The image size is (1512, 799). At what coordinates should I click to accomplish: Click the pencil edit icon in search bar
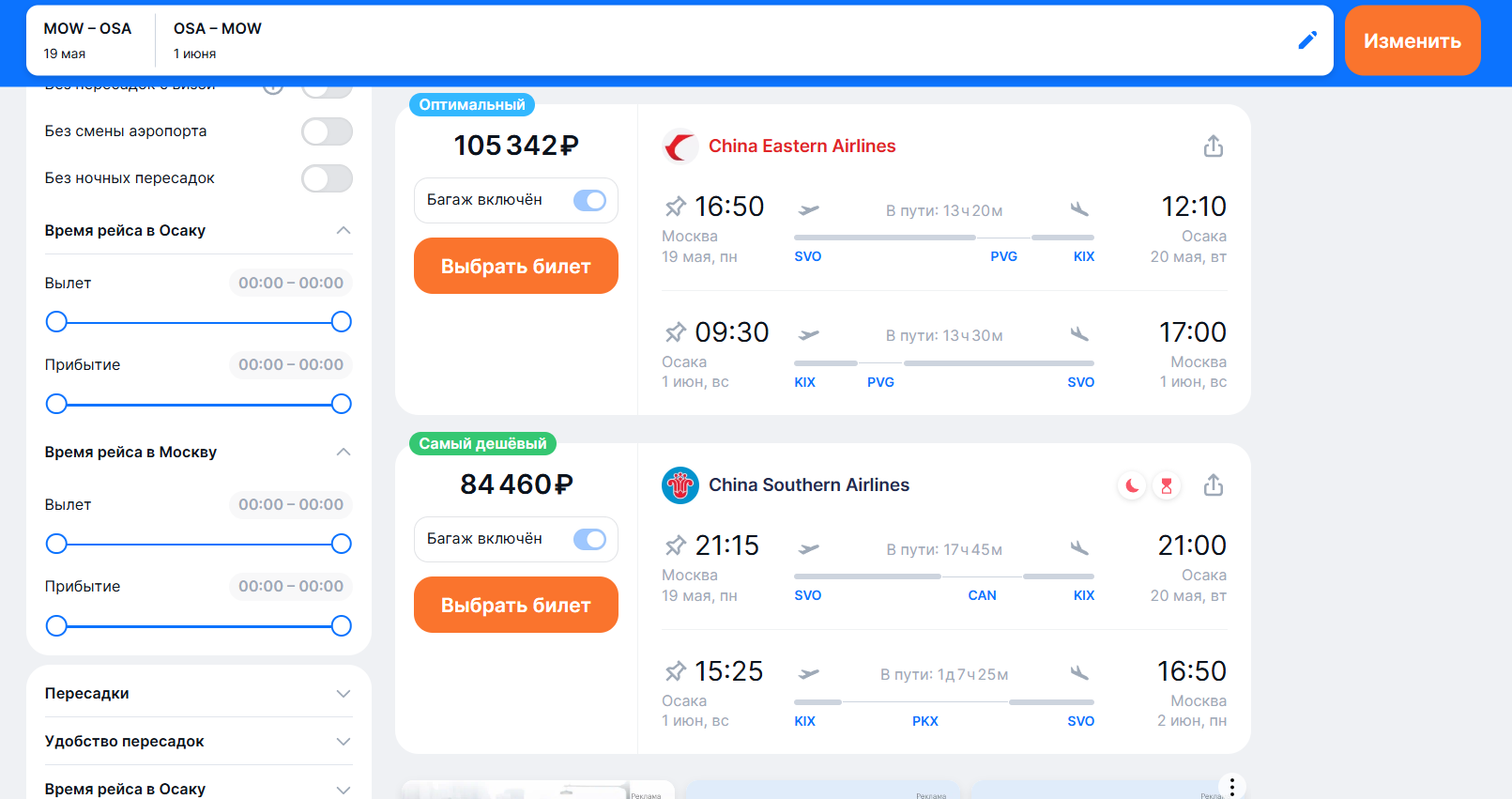tap(1307, 40)
